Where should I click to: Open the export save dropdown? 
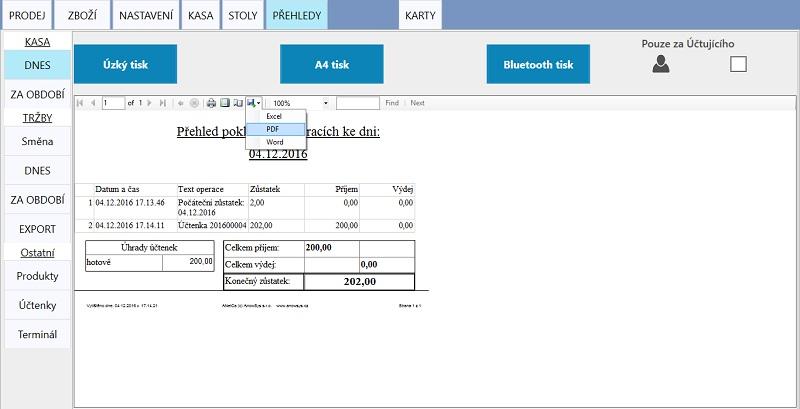tap(254, 103)
